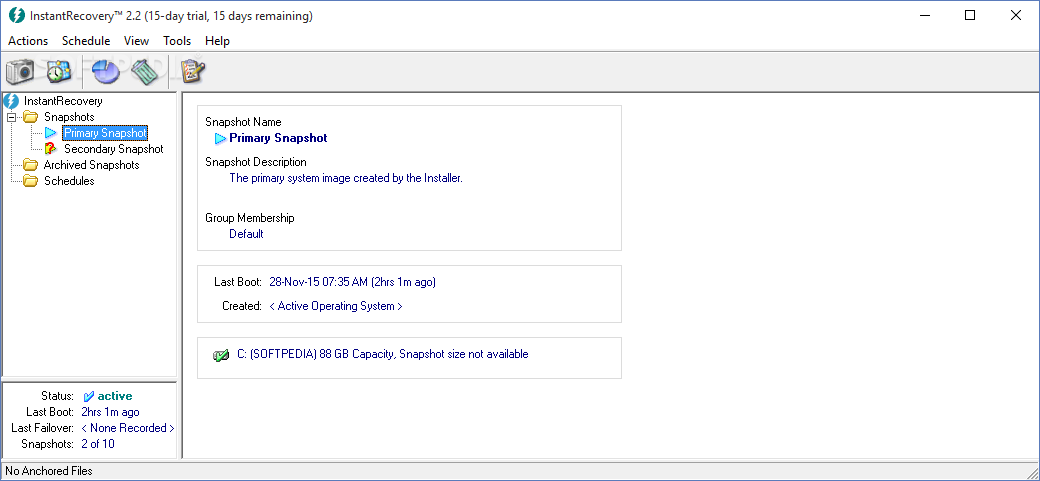Click the blue arrow icon beside Primary Snapshot tree item

(50, 133)
